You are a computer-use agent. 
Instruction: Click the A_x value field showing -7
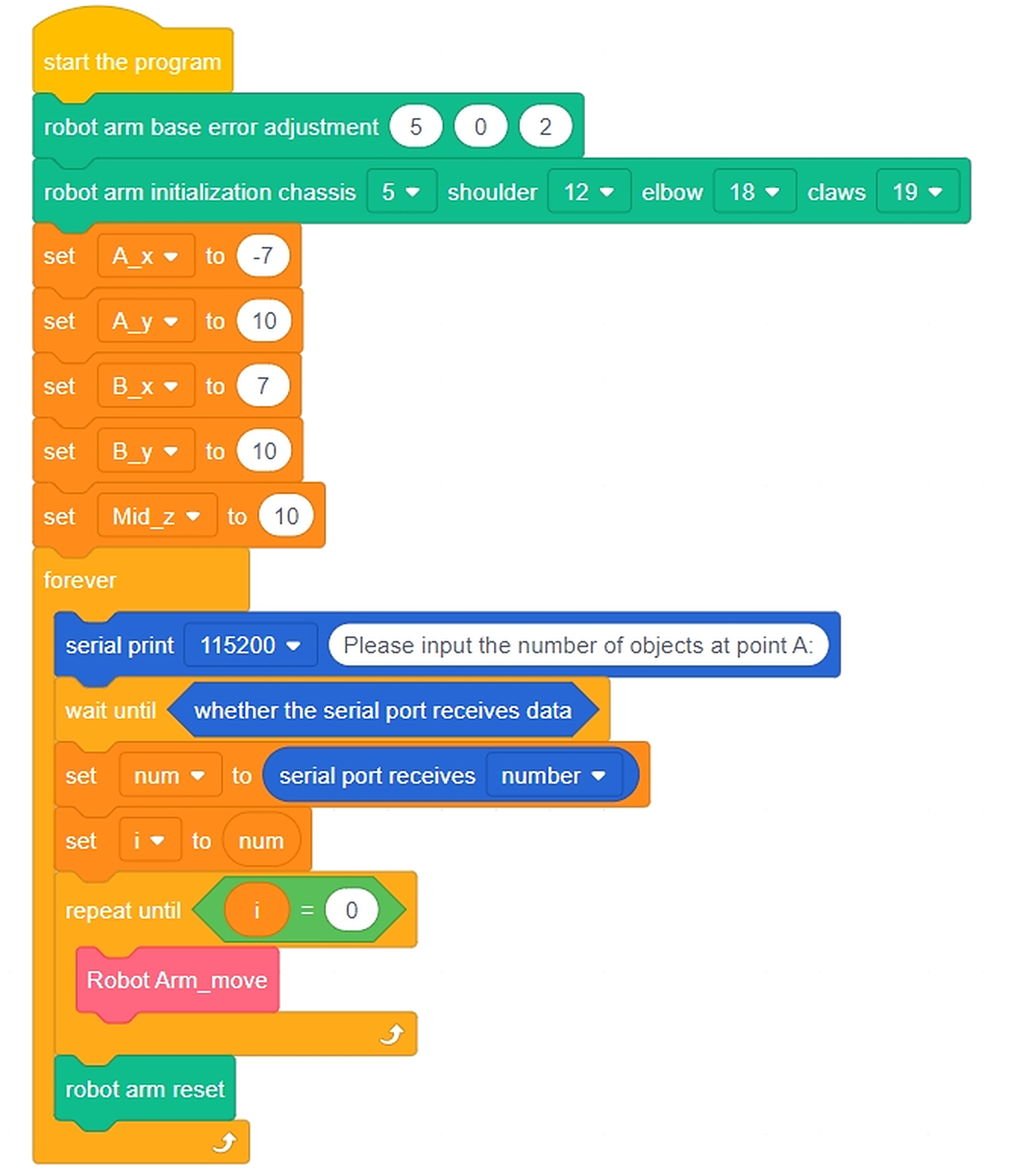(x=263, y=256)
